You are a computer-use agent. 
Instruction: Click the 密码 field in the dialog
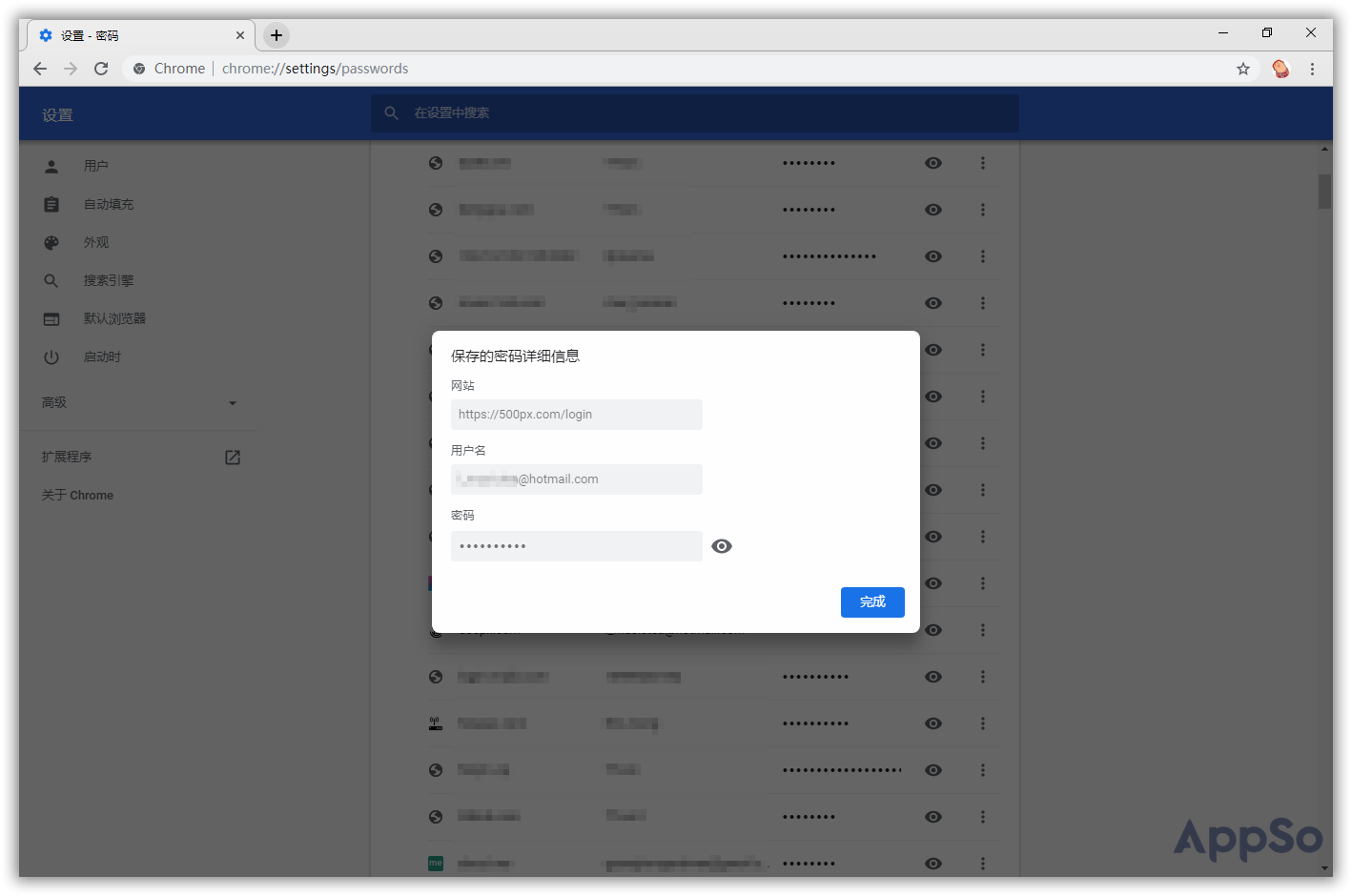click(577, 546)
